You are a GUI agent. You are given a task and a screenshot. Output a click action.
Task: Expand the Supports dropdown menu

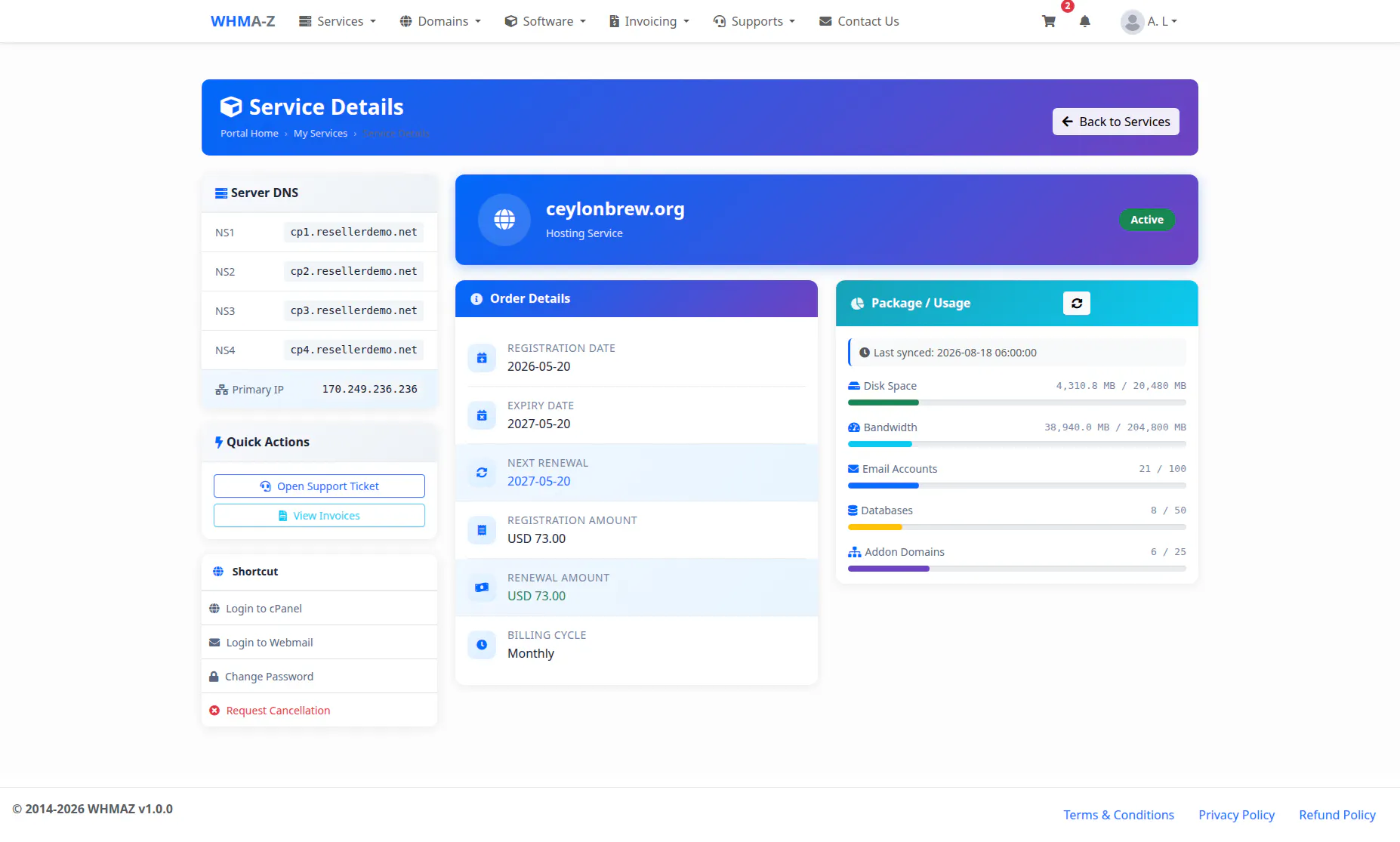click(x=754, y=21)
